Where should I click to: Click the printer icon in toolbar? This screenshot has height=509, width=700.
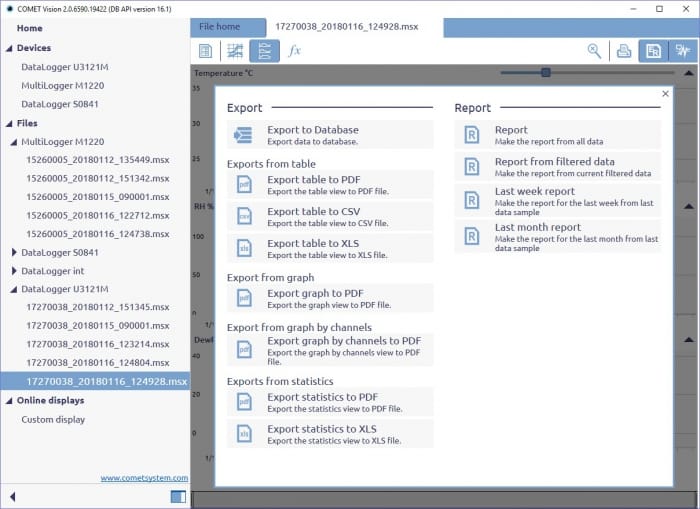coord(623,51)
